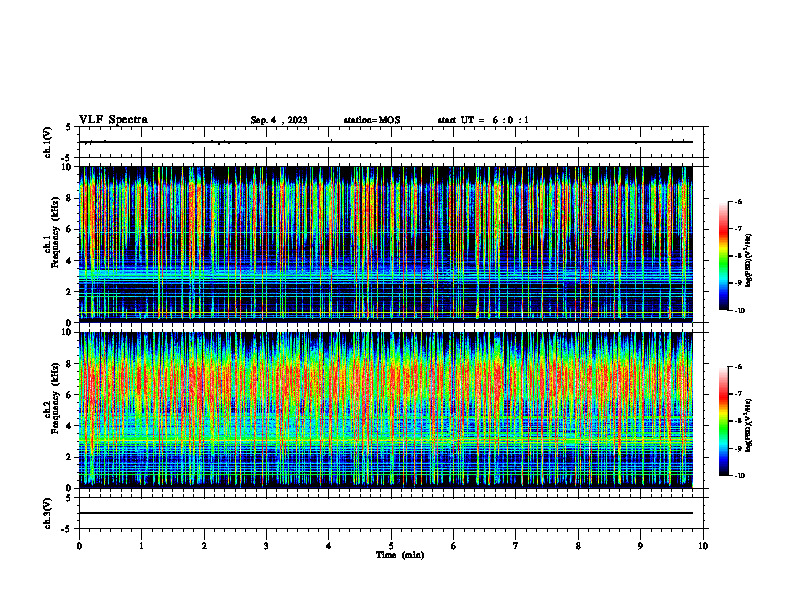The image size is (792, 612).
Task: Click the "ch.3(V)" axis label
Action: (47, 513)
